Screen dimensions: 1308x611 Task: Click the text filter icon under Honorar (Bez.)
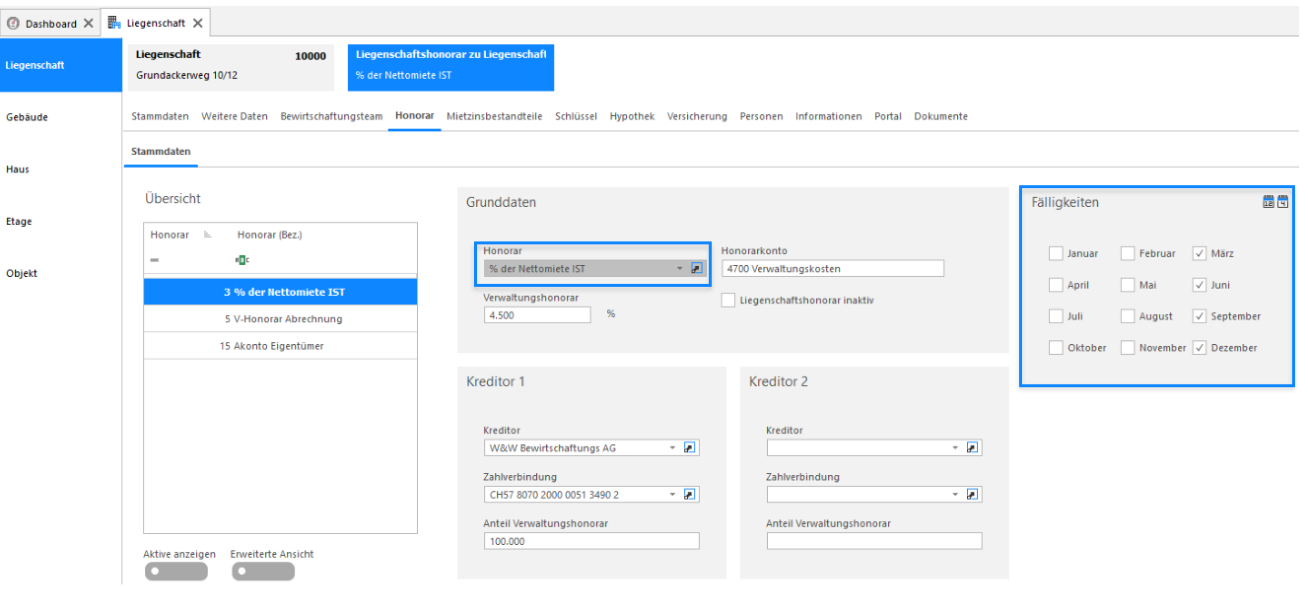tap(241, 259)
